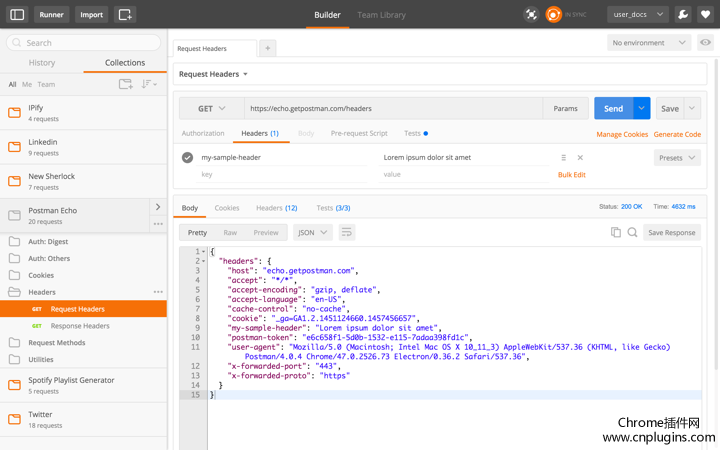Open the Spotify Playlist Generator collection
720x450 pixels.
click(x=83, y=385)
